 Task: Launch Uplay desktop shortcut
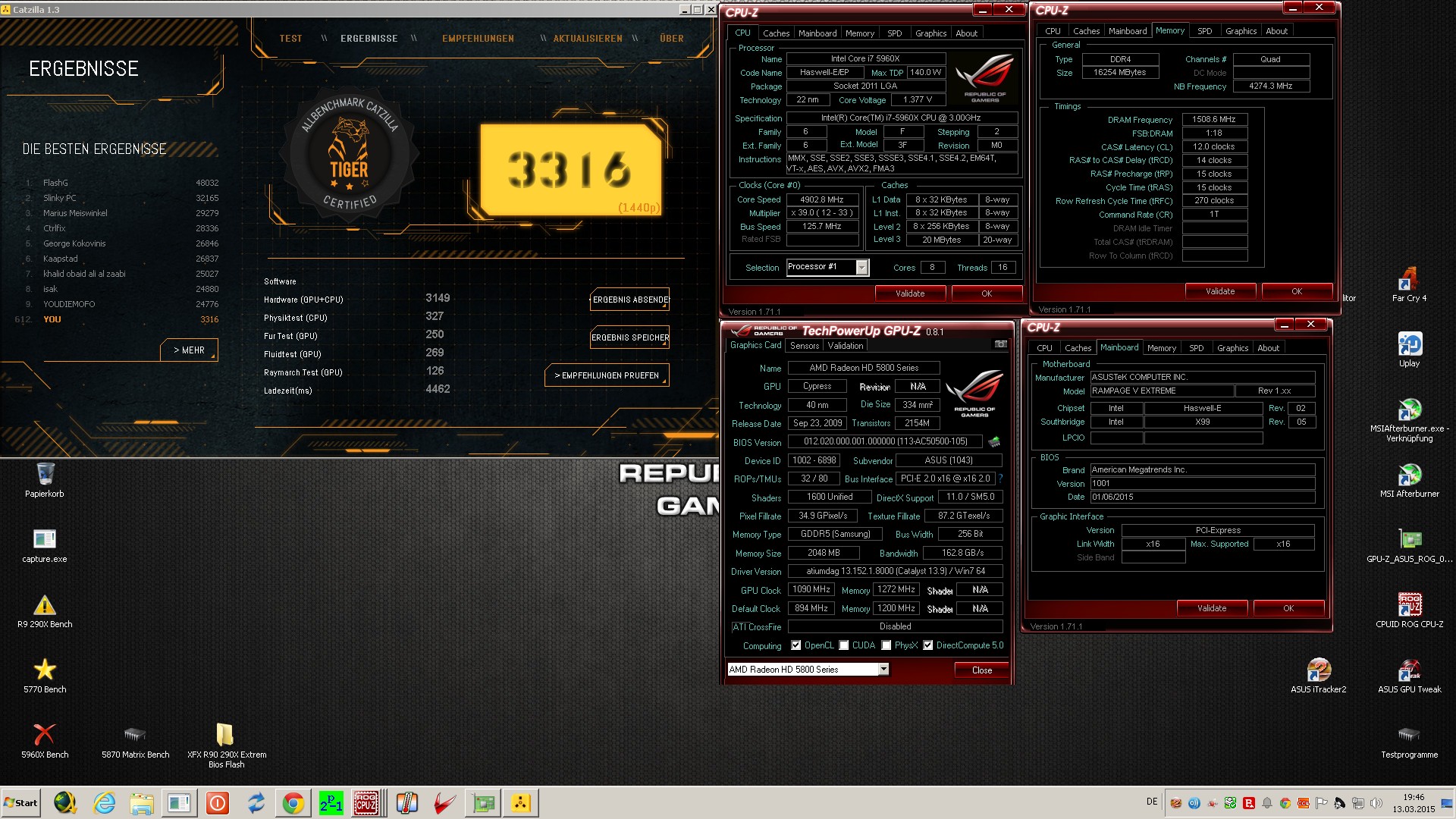coord(1409,350)
